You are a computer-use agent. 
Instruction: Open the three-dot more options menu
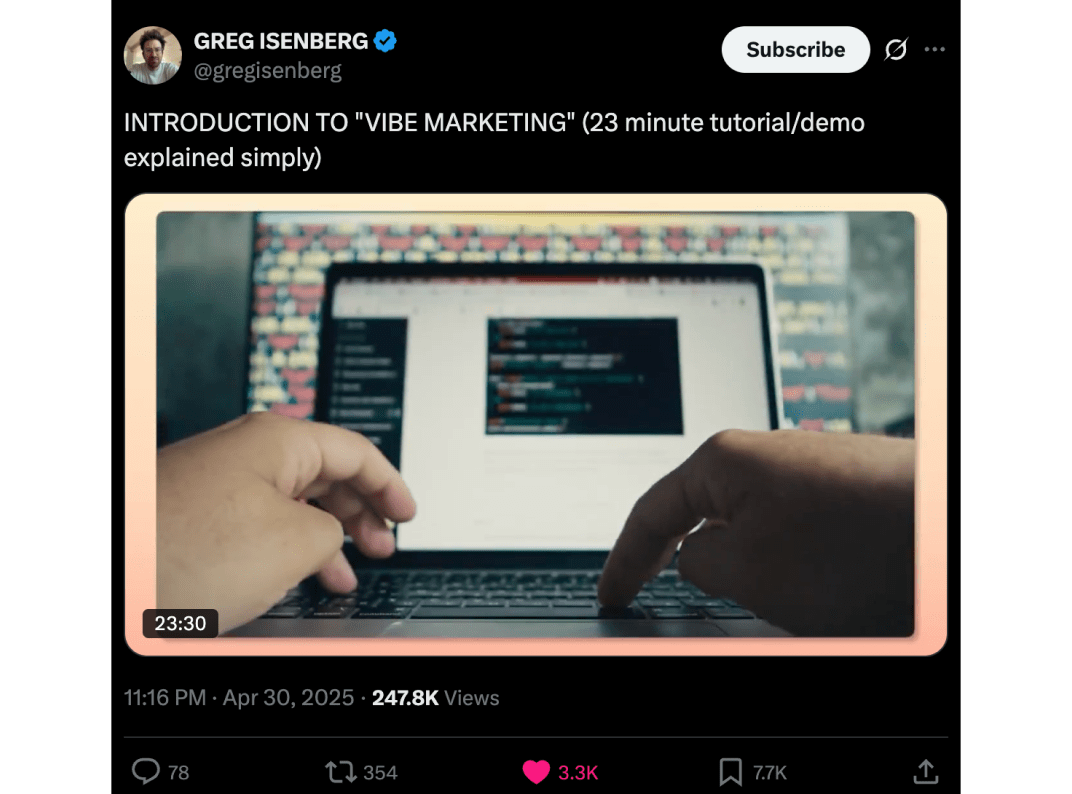point(935,49)
